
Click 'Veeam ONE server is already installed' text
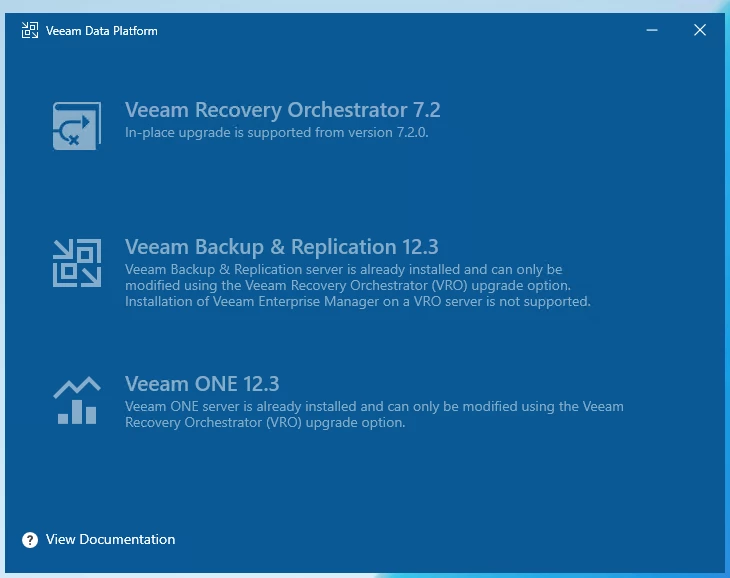coord(374,414)
